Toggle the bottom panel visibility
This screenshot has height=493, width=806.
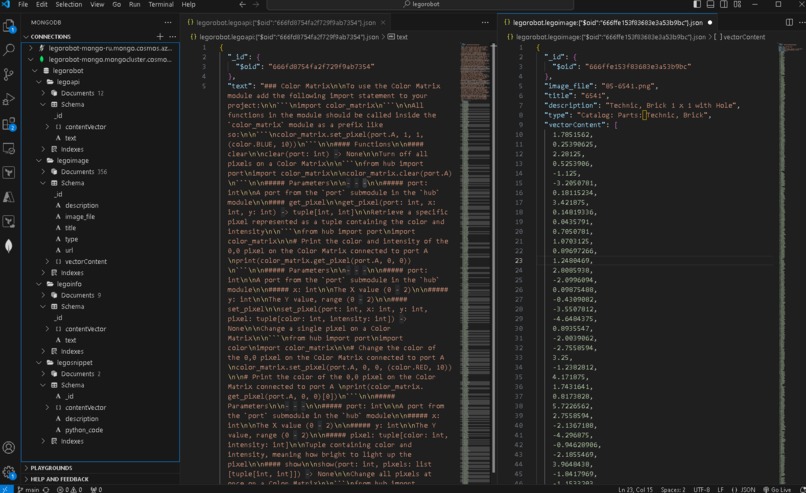(x=710, y=4)
